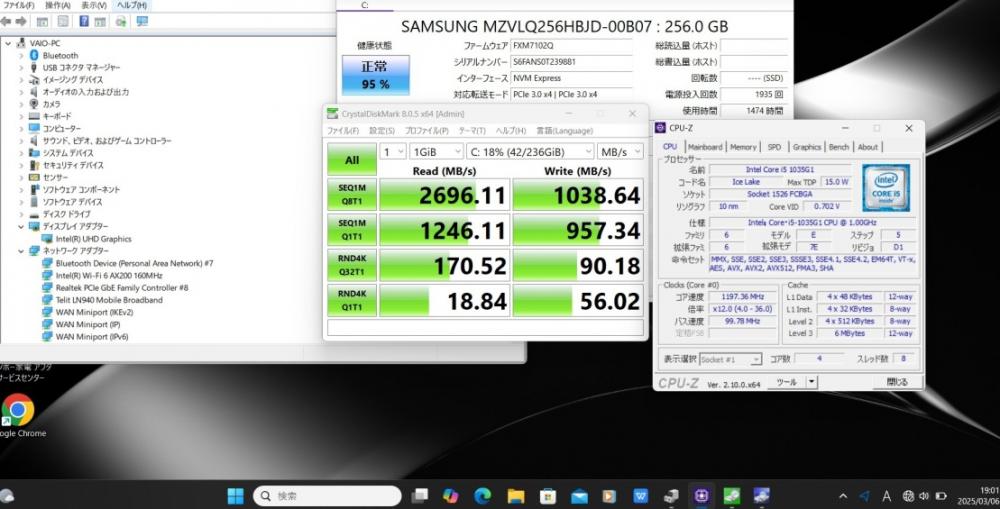Select Intel(R) Wi-Fi 6 AX200 160MHz device
The height and width of the screenshot is (509, 1000).
click(x=108, y=276)
